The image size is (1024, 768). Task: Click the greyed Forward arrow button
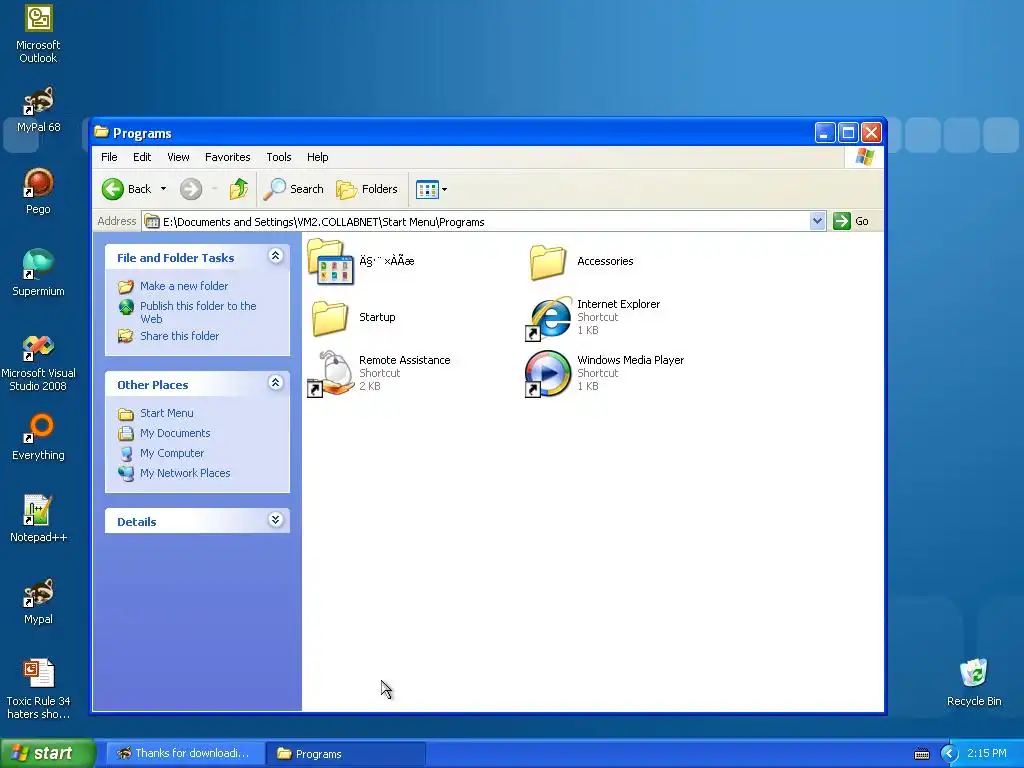[191, 189]
